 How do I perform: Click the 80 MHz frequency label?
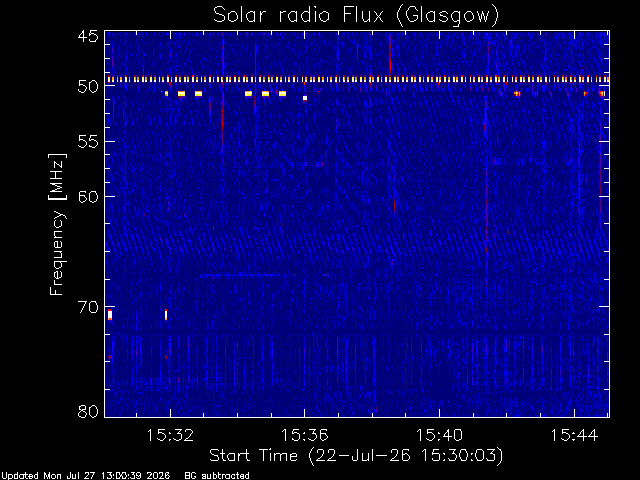pyautogui.click(x=88, y=411)
